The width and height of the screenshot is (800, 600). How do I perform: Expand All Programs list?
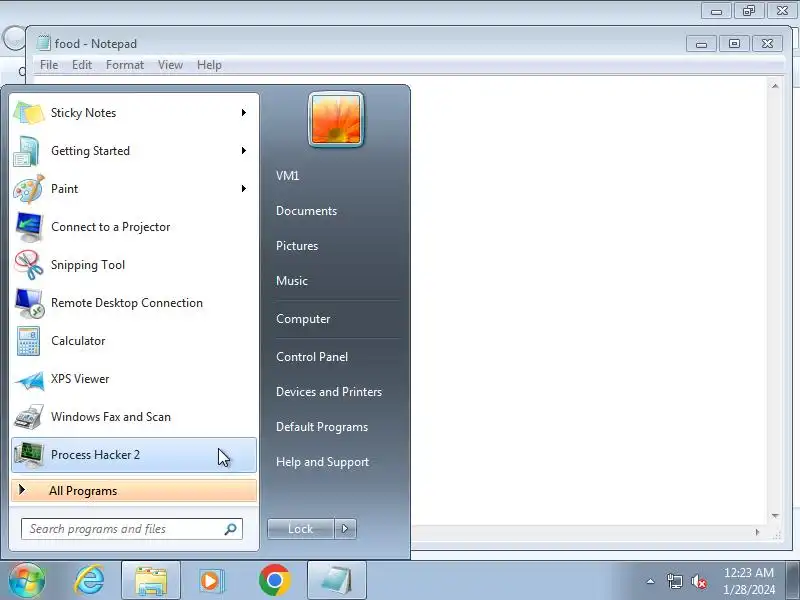[x=134, y=491]
